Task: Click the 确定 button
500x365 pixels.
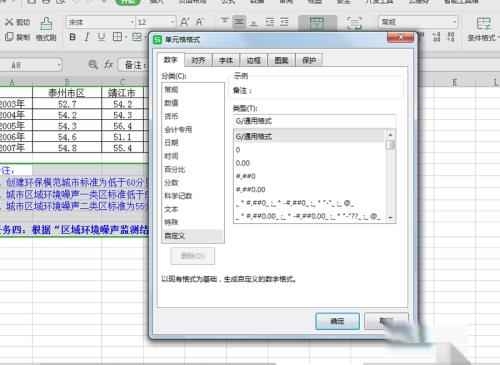Action: (x=337, y=321)
